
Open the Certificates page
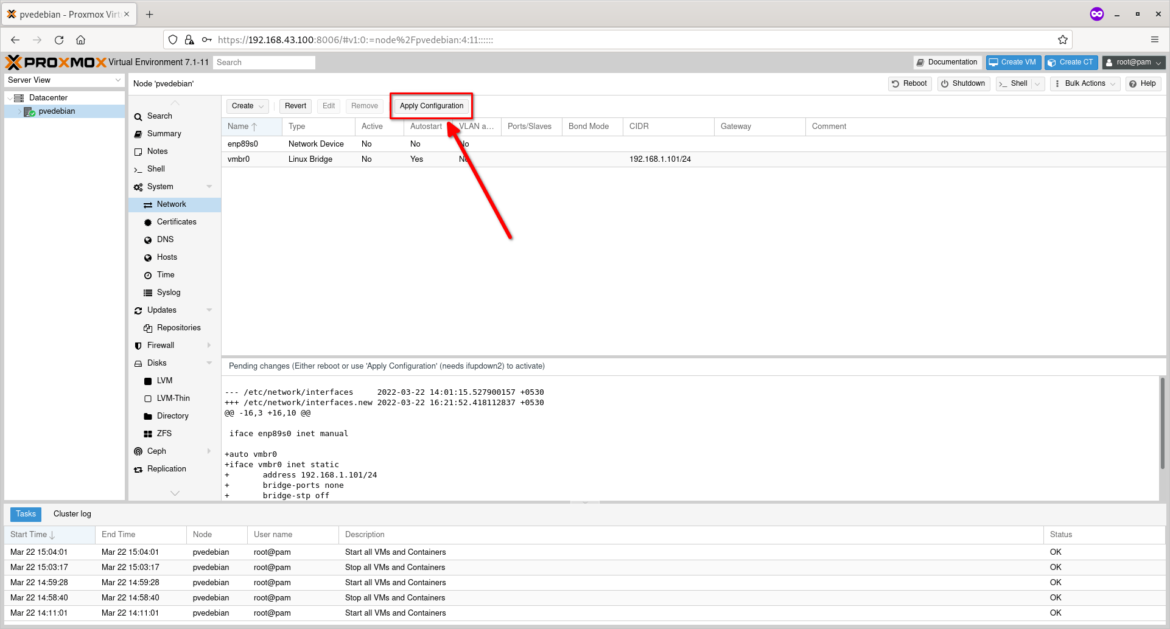(x=176, y=222)
